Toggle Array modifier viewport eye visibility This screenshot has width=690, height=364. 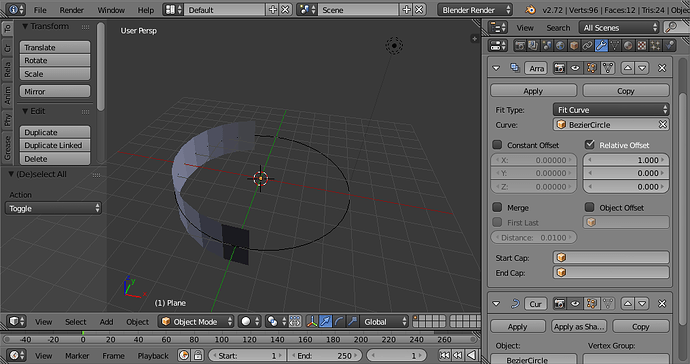tap(575, 68)
